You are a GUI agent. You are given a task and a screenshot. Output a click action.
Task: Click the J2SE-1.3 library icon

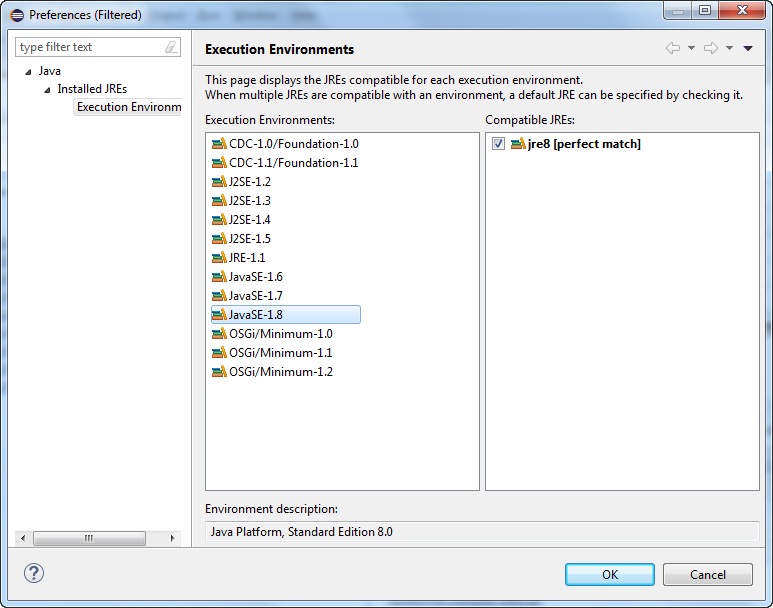click(219, 201)
